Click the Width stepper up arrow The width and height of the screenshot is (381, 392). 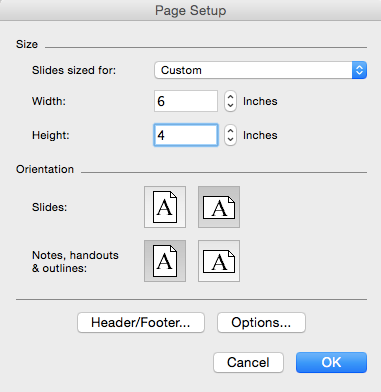pos(230,97)
